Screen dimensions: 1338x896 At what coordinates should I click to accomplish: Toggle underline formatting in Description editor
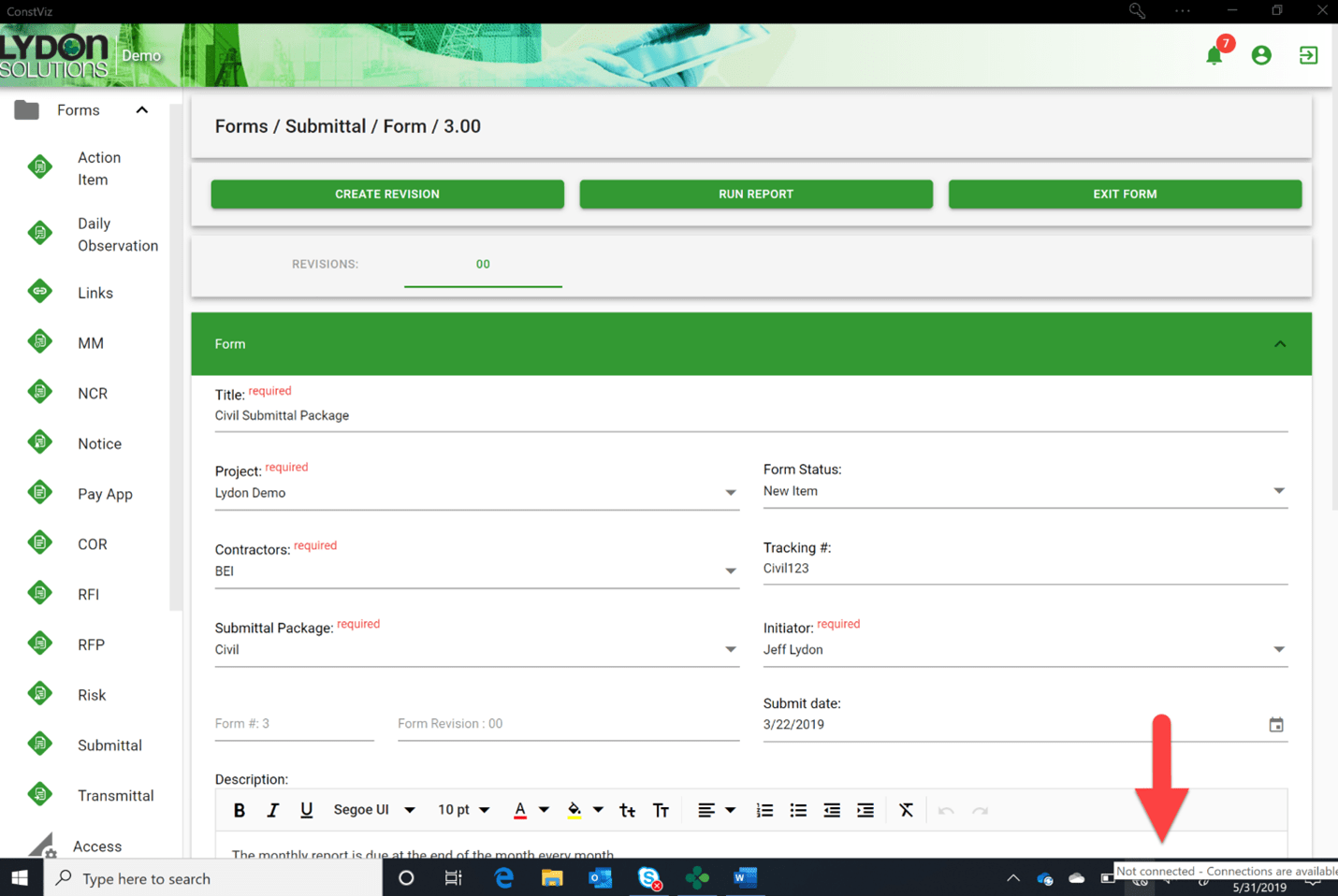[306, 811]
